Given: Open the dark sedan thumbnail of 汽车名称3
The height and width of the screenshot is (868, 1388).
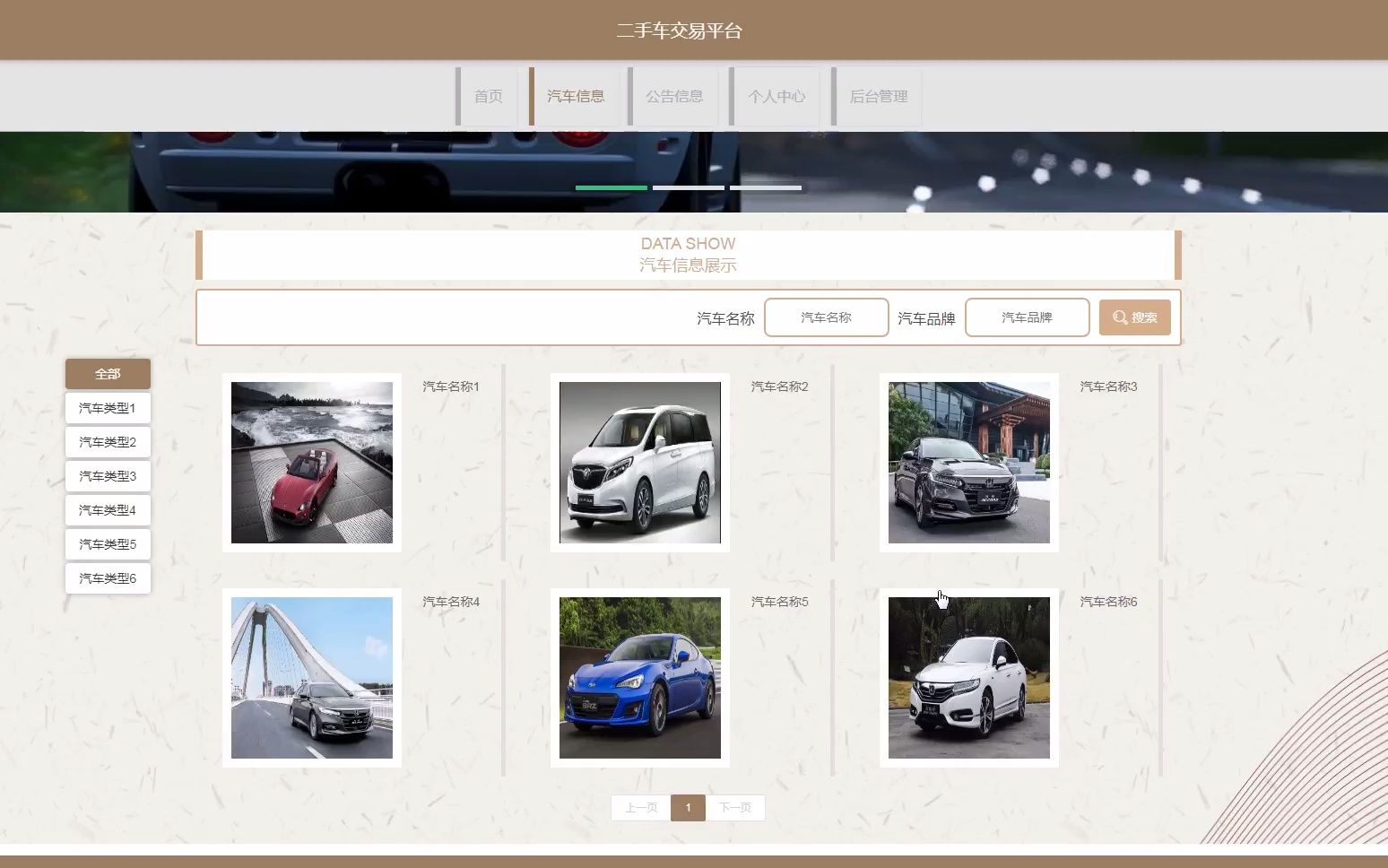Looking at the screenshot, I should click(x=969, y=463).
